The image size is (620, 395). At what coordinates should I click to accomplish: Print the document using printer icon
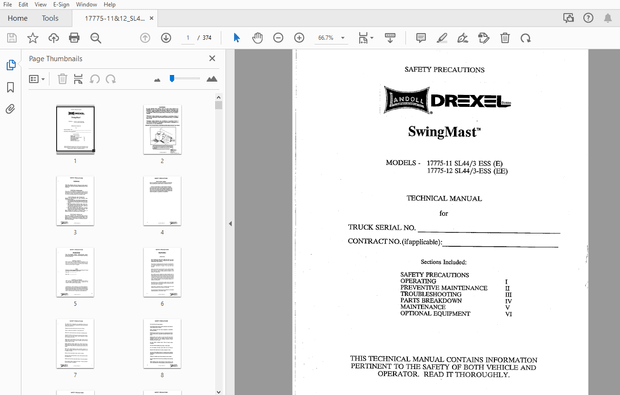(74, 38)
